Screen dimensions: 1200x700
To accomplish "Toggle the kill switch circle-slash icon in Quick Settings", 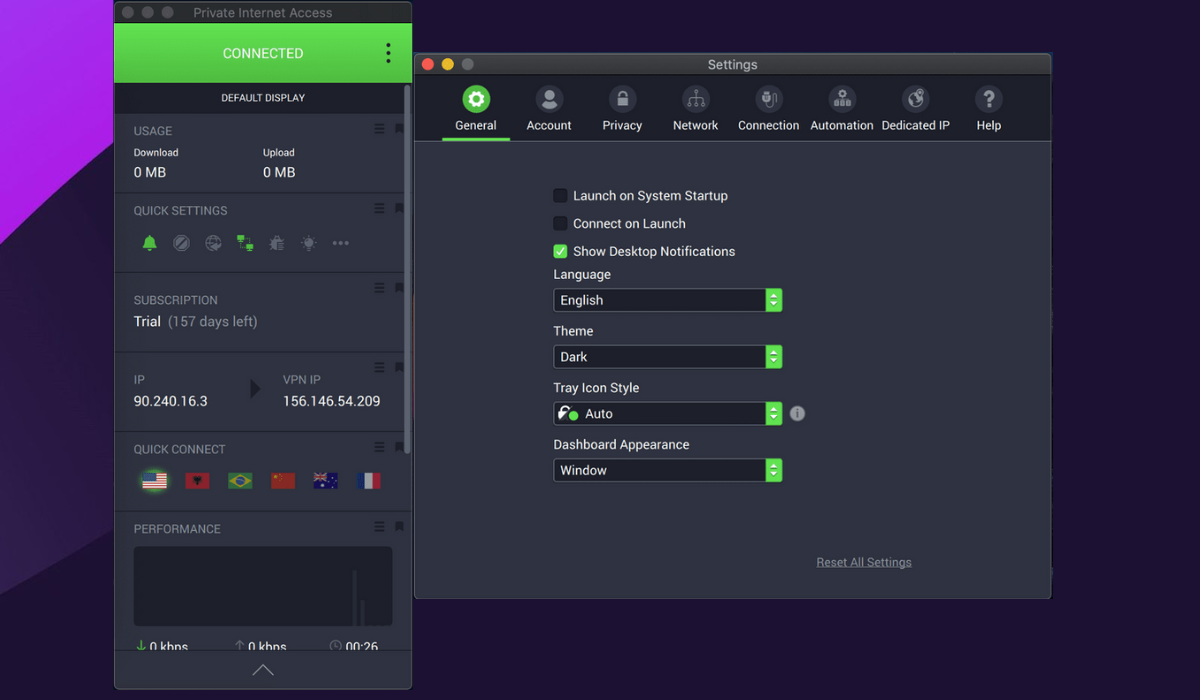I will tap(181, 243).
